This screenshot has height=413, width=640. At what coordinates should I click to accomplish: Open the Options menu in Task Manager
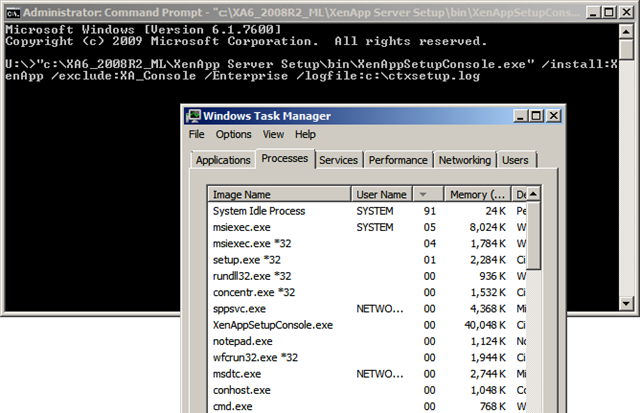tap(233, 134)
